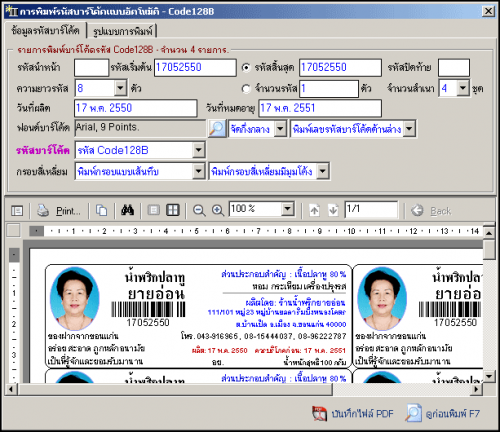Click the PDF save icon
The width and height of the screenshot is (500, 432).
click(x=319, y=414)
